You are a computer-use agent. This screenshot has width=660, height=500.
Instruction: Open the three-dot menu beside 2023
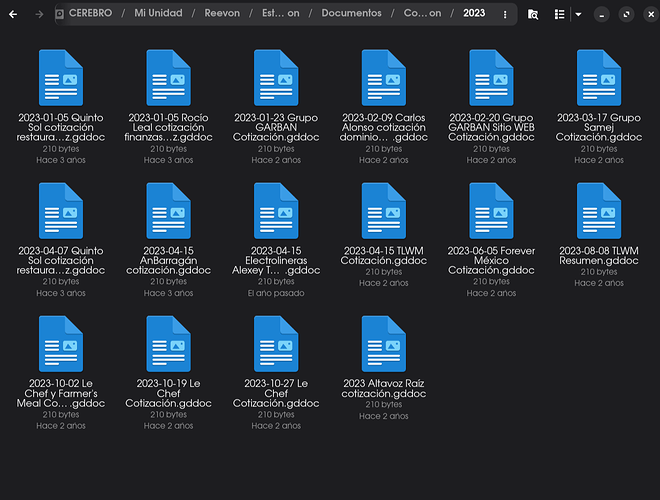[503, 14]
